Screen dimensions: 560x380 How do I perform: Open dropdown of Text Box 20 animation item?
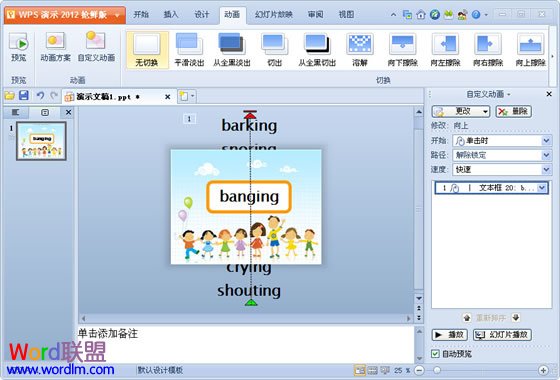pyautogui.click(x=542, y=188)
